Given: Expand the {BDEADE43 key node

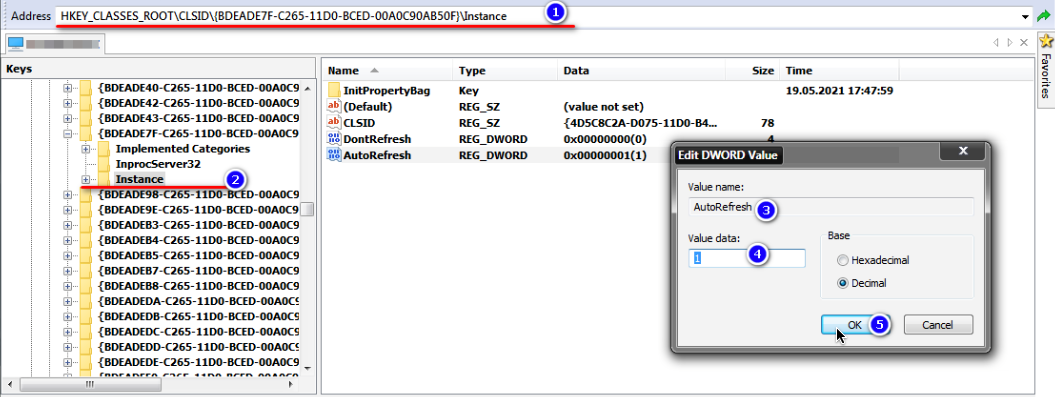Looking at the screenshot, I should point(67,118).
